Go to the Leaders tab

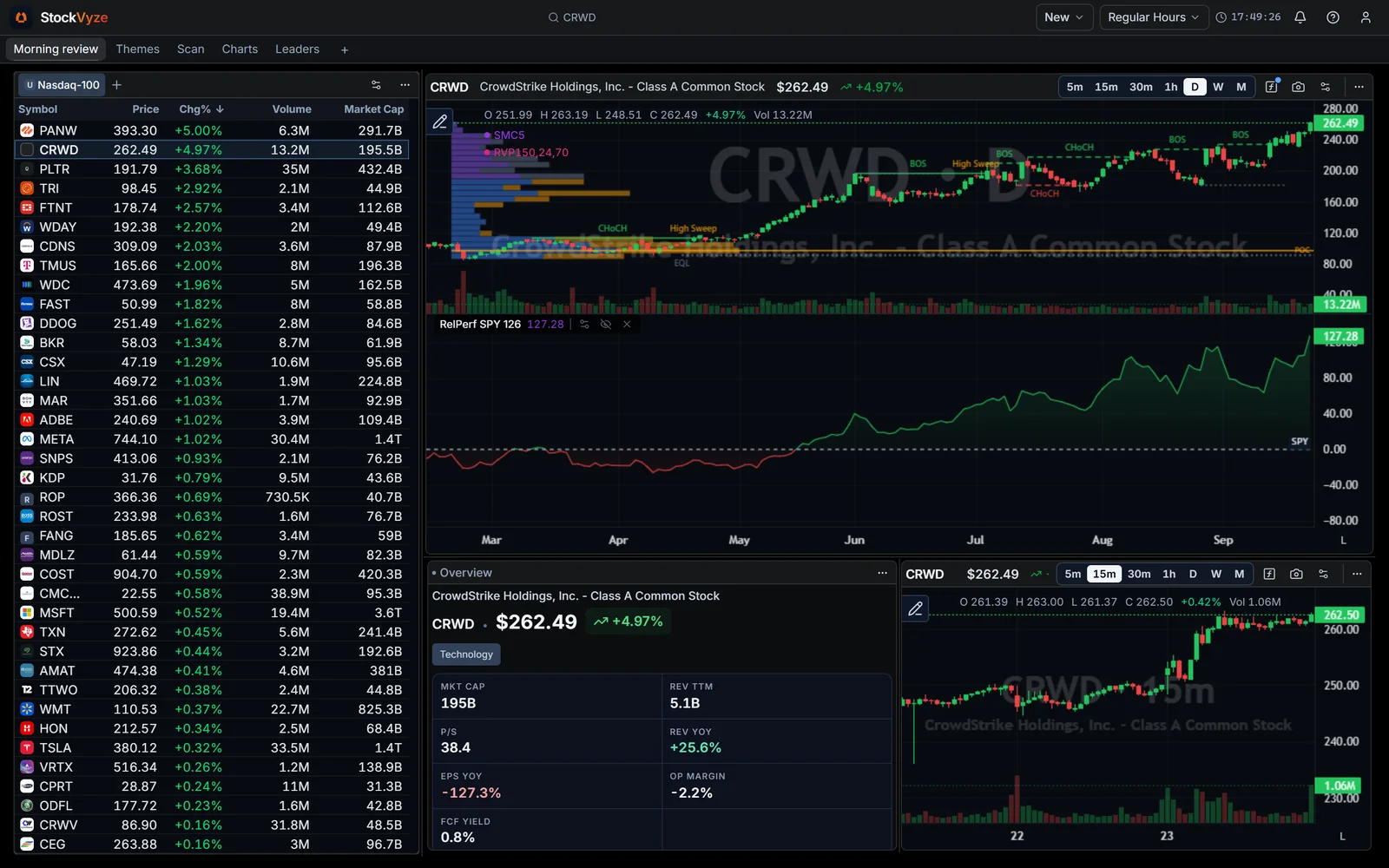pyautogui.click(x=298, y=49)
